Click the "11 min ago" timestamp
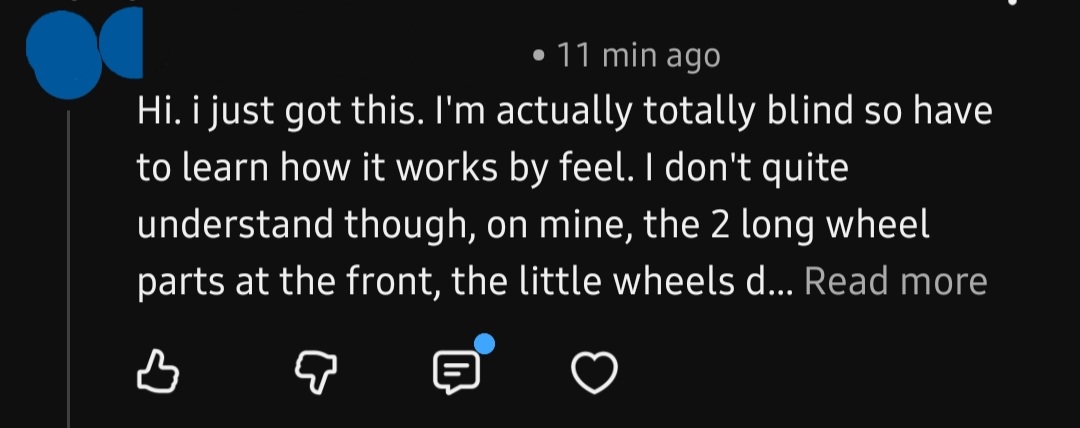1080x428 pixels. pos(638,56)
